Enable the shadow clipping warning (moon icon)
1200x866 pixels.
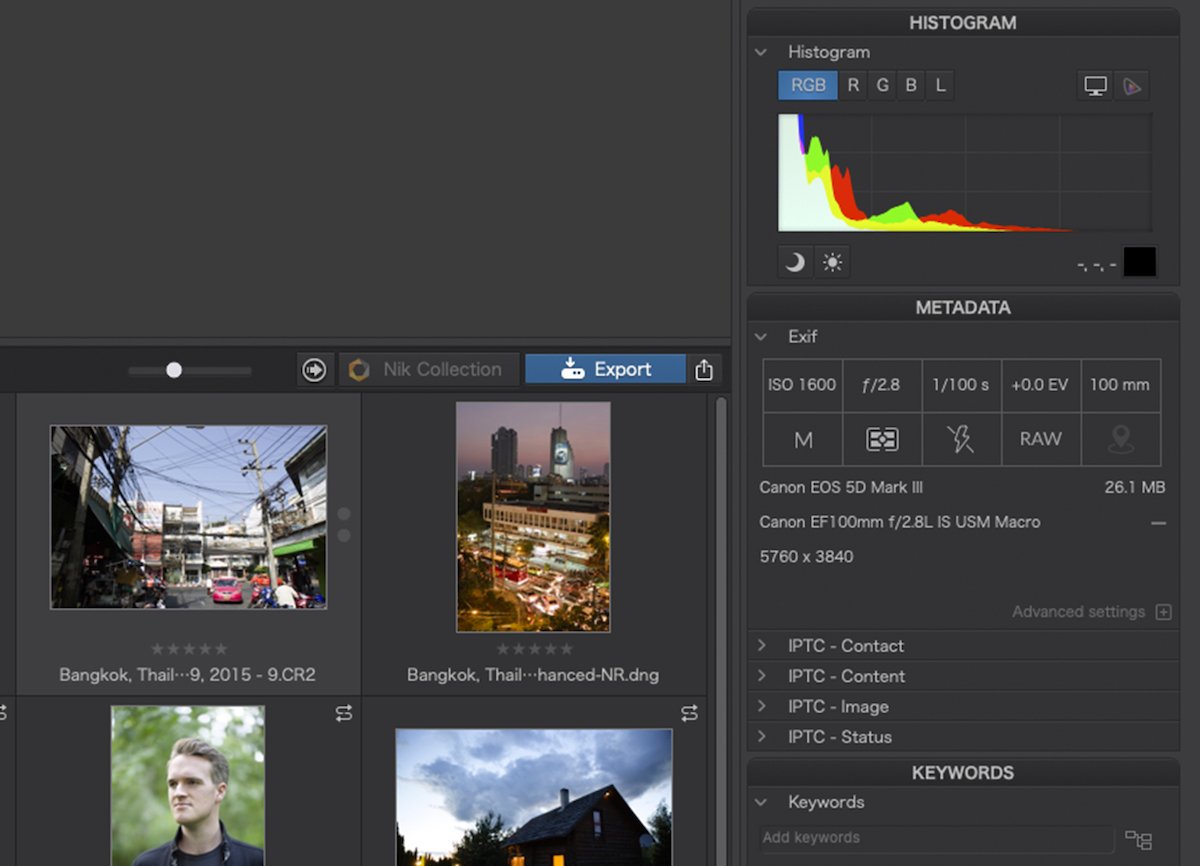[795, 261]
